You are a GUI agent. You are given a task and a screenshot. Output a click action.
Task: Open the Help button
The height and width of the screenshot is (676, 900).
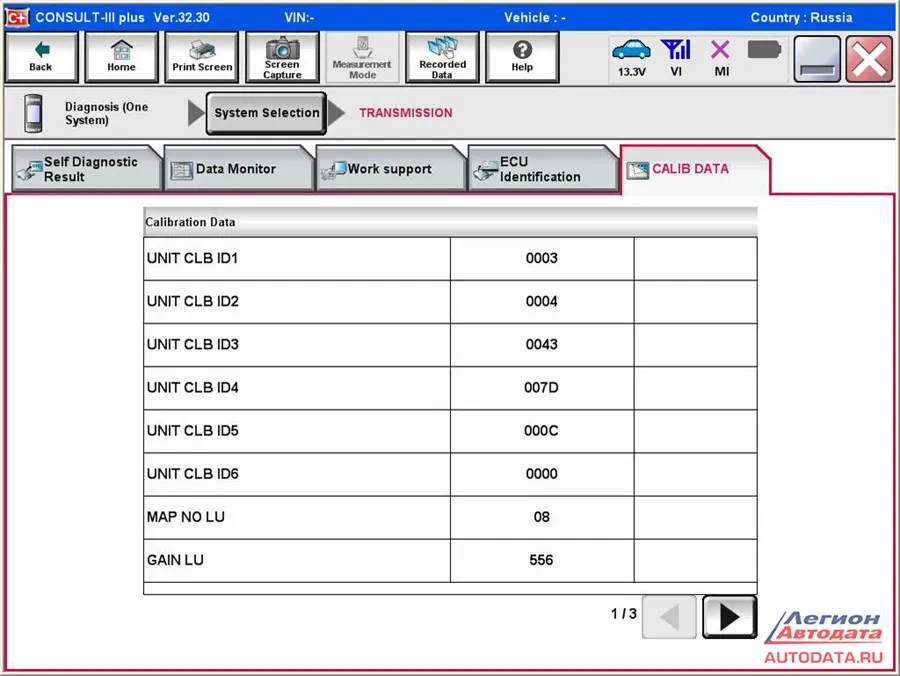(x=521, y=57)
